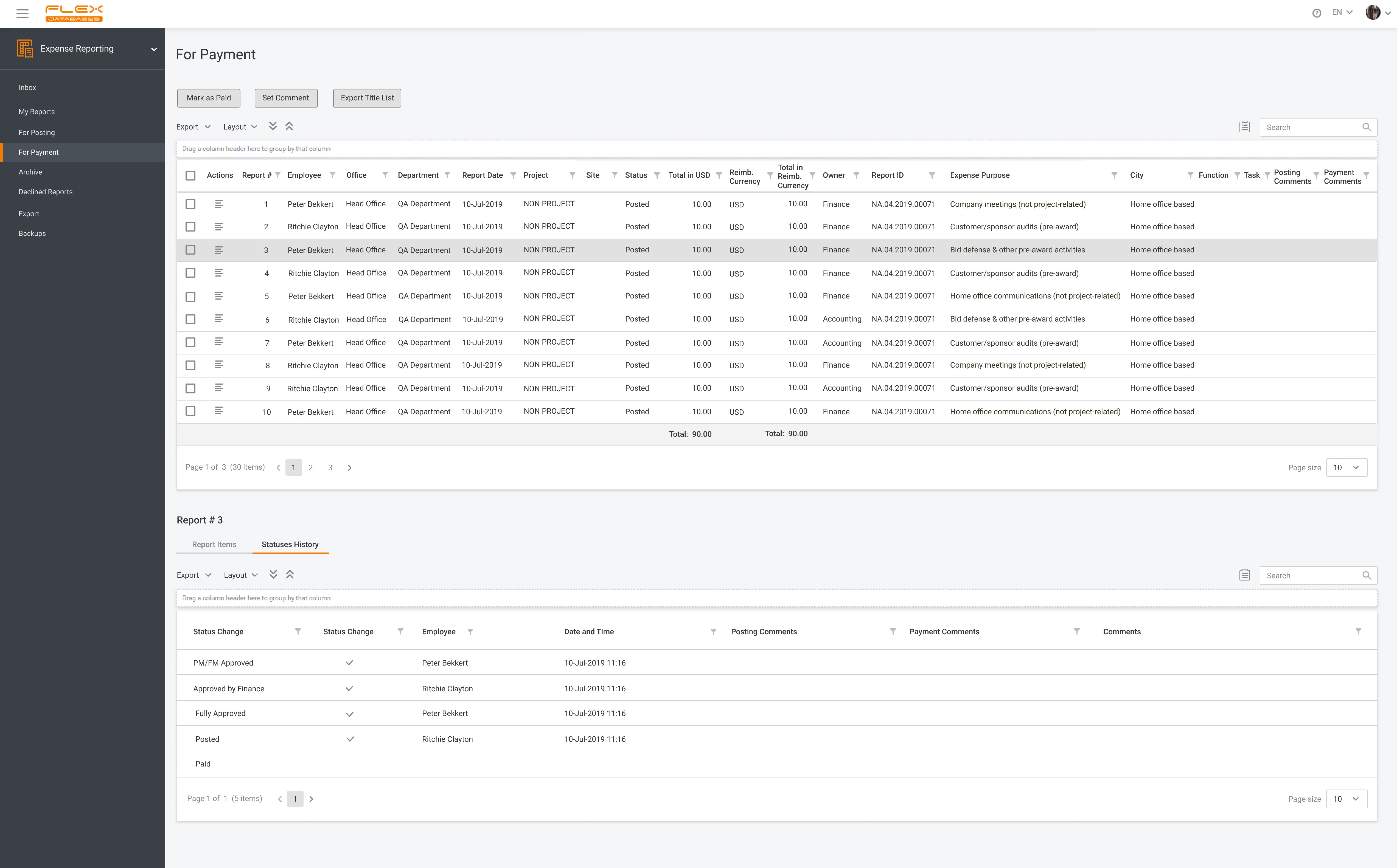Switch to the Report Items tab
The height and width of the screenshot is (868, 1397).
(x=214, y=544)
